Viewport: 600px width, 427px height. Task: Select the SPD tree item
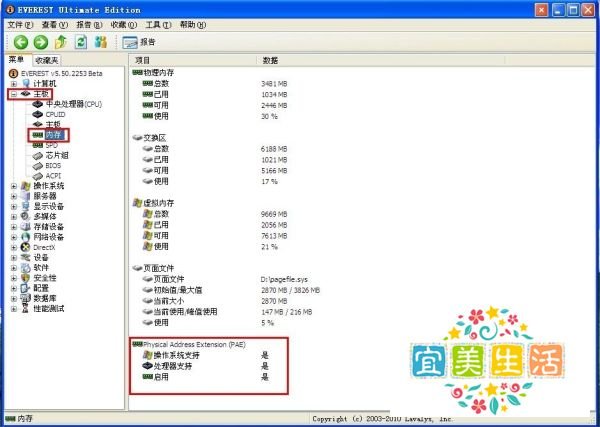point(51,145)
